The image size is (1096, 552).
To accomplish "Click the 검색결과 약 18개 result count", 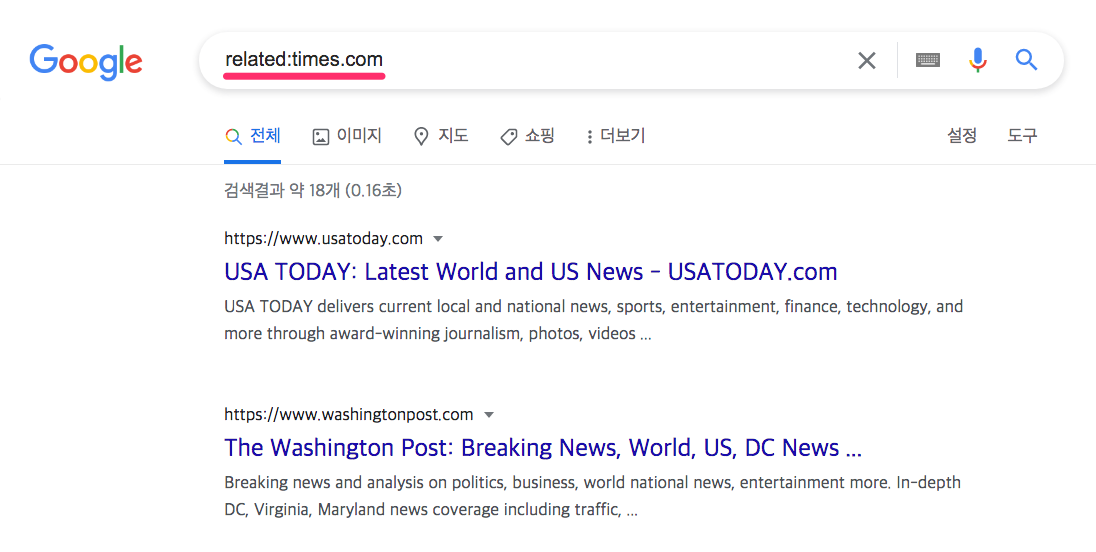I will [x=312, y=190].
